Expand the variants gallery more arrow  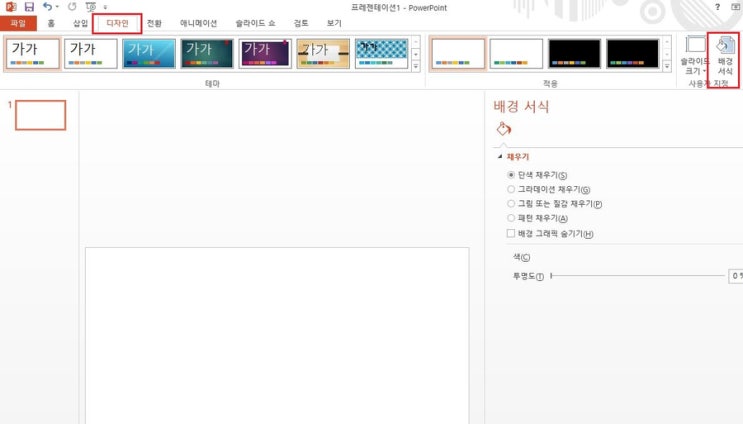[x=667, y=66]
